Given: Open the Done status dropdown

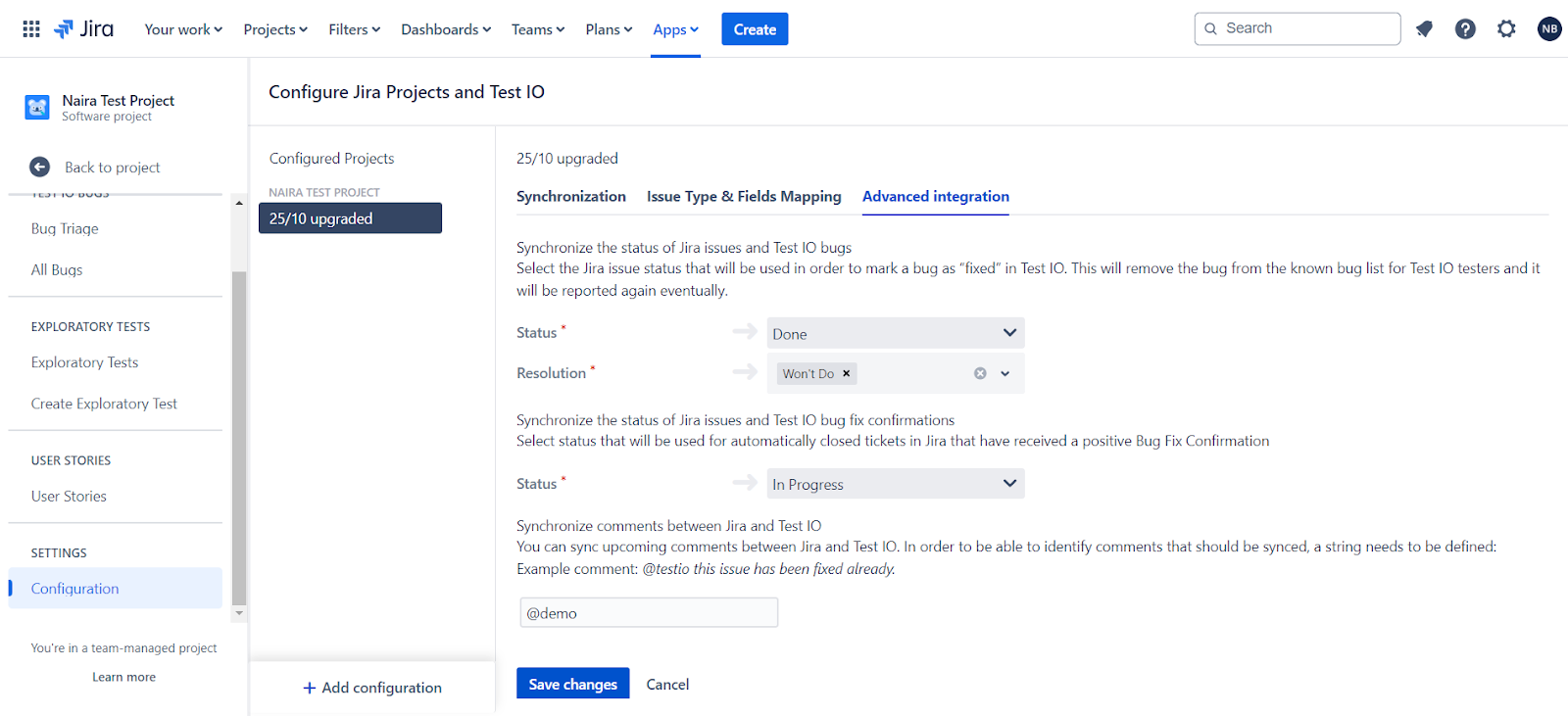Looking at the screenshot, I should coord(896,333).
